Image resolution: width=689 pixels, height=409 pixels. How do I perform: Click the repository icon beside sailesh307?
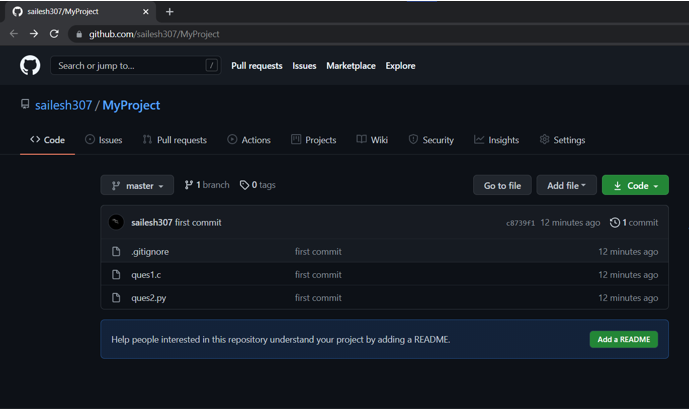[x=25, y=104]
